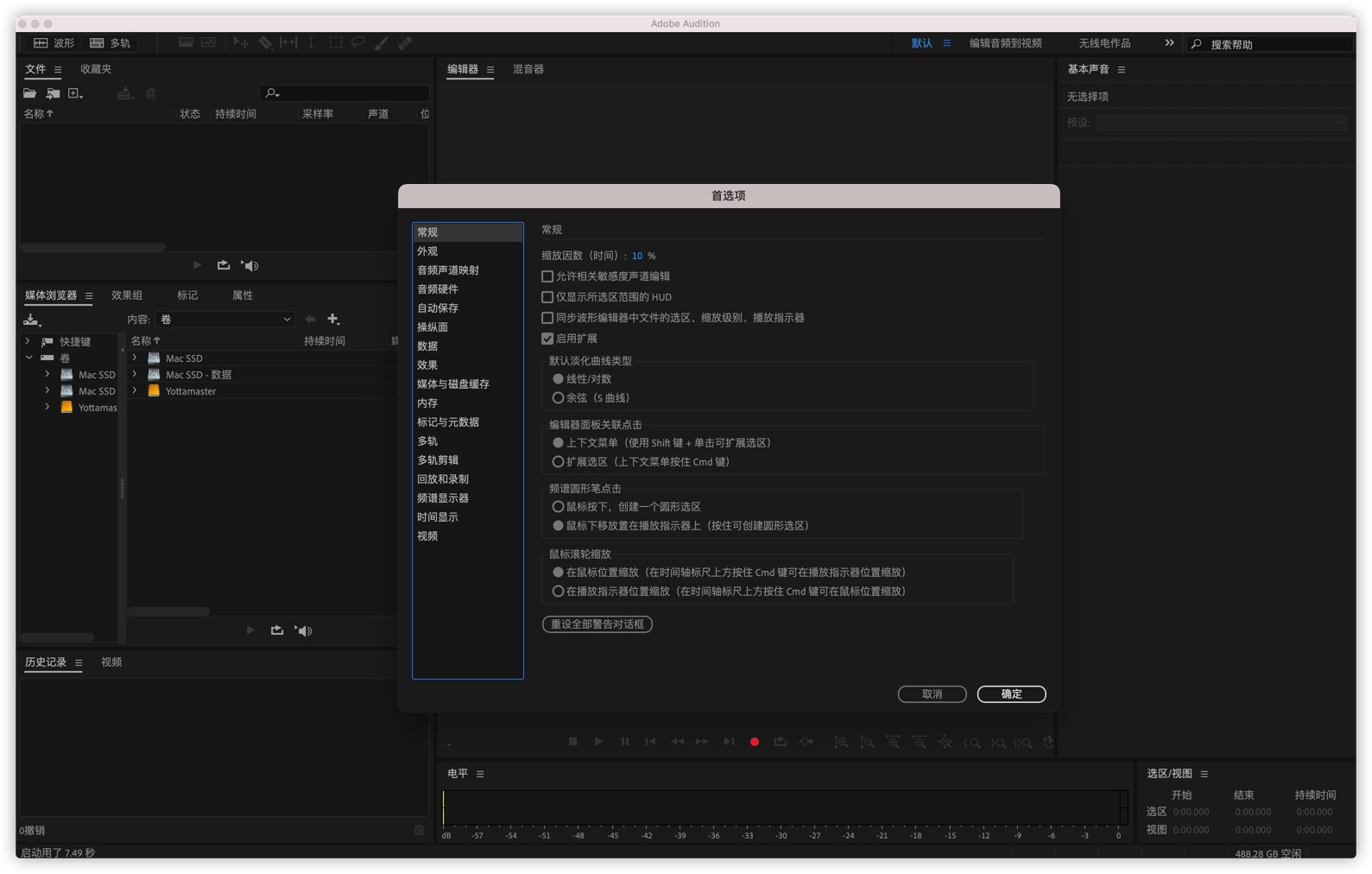Click New File icon in Files panel
The image size is (1372, 874).
(76, 93)
